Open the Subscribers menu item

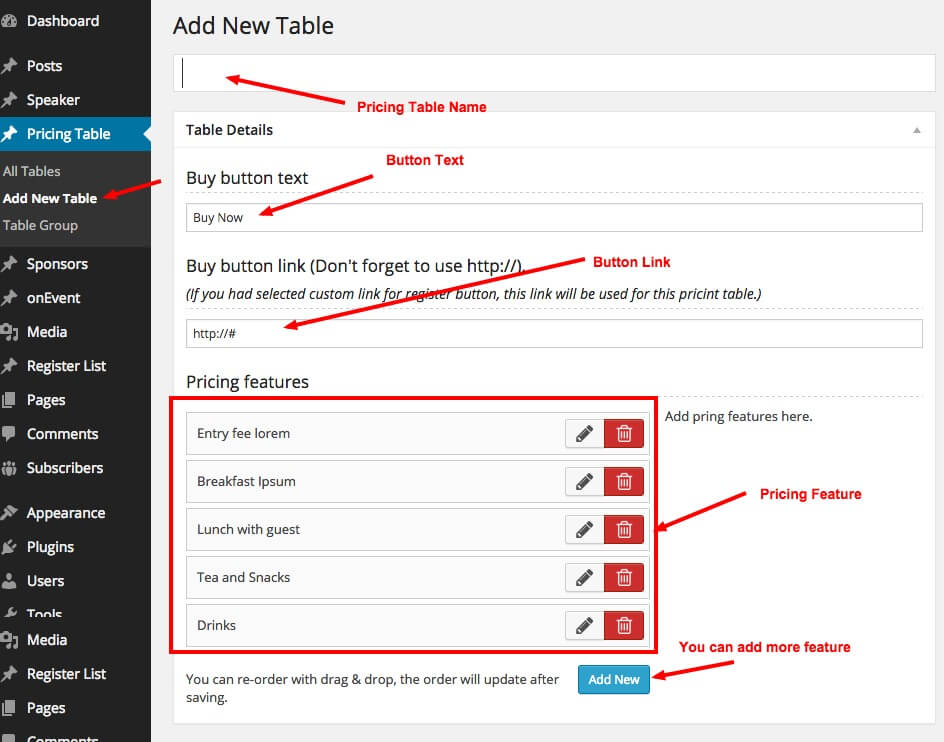click(x=64, y=468)
